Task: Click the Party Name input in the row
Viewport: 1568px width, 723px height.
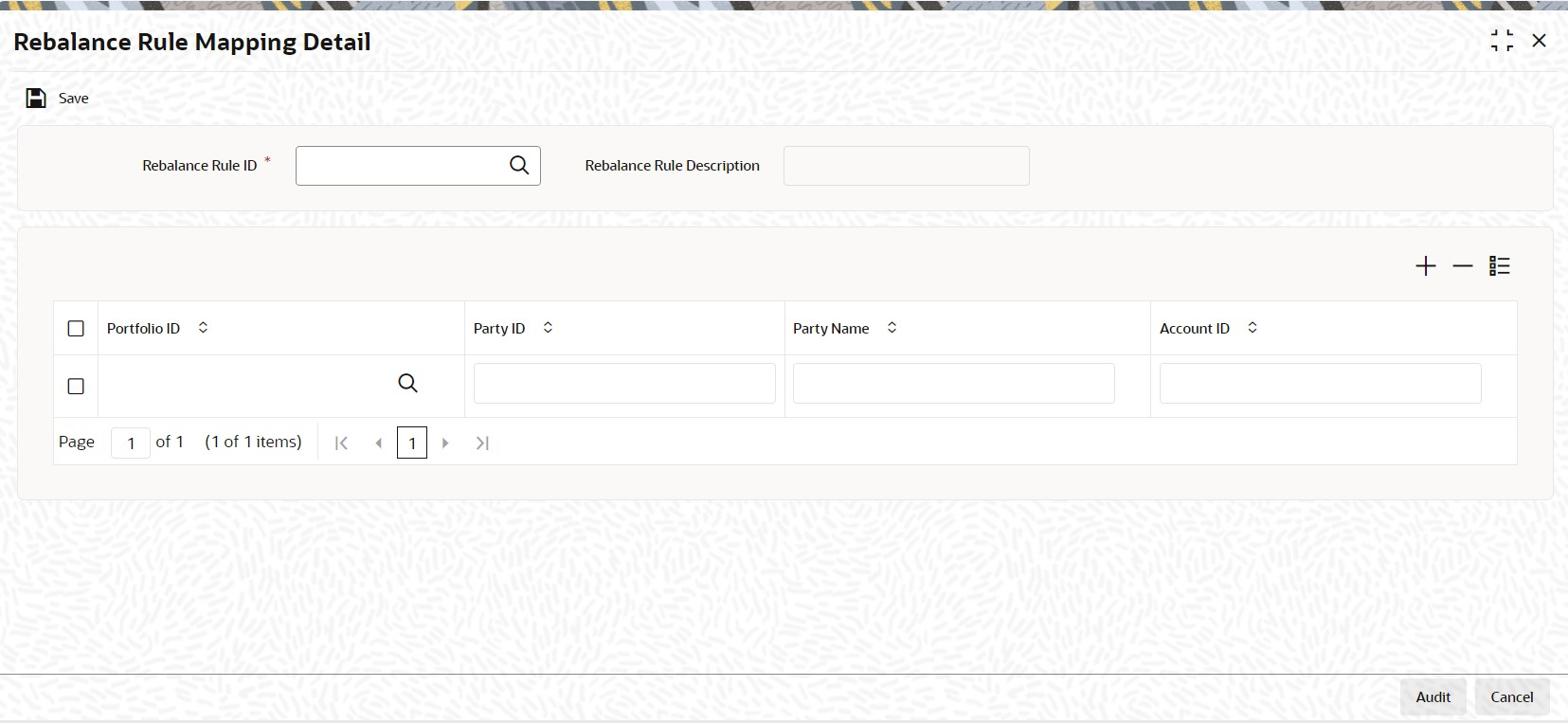Action: (x=953, y=384)
